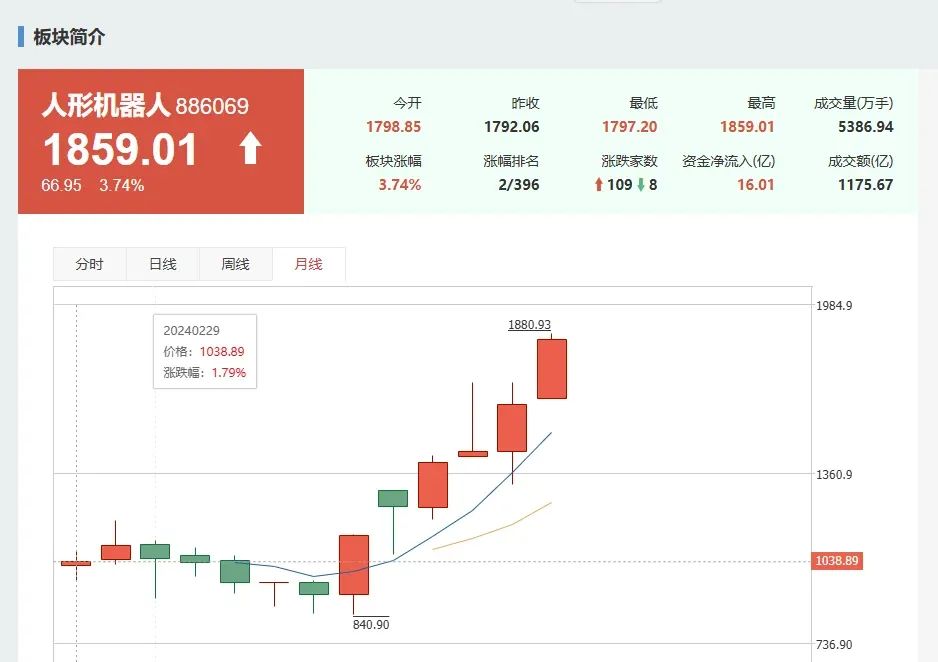Screen dimensions: 938x662
Task: Click the blue bar beside 板块简介
Action: pyautogui.click(x=21, y=36)
